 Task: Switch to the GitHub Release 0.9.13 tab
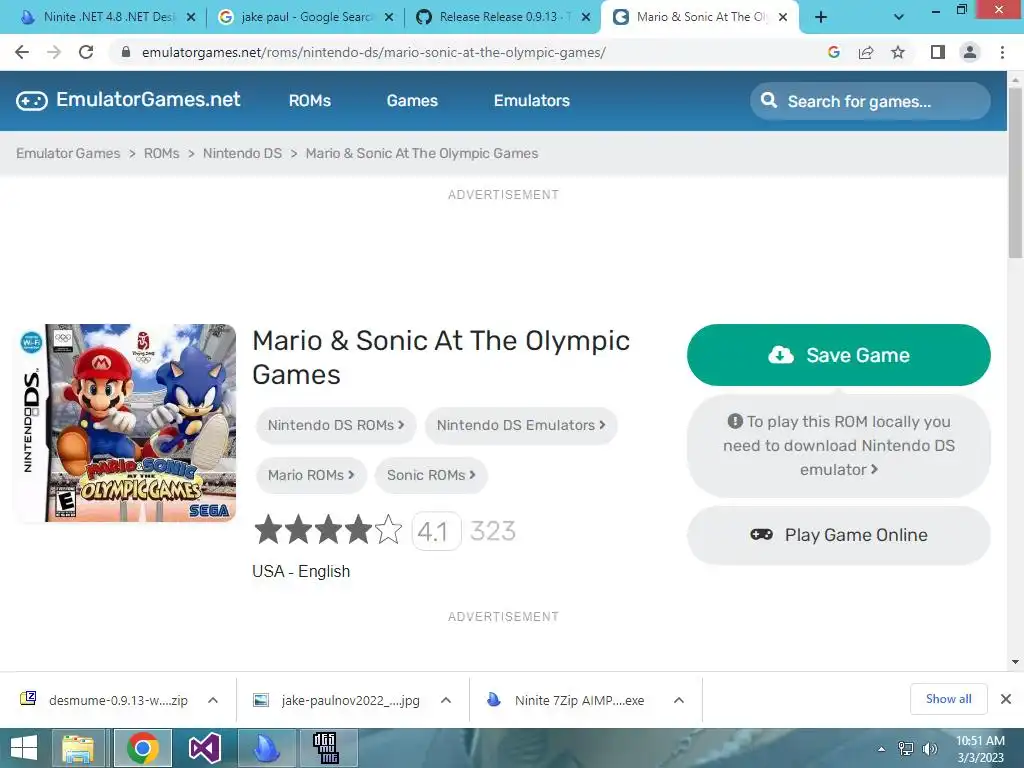[x=502, y=17]
